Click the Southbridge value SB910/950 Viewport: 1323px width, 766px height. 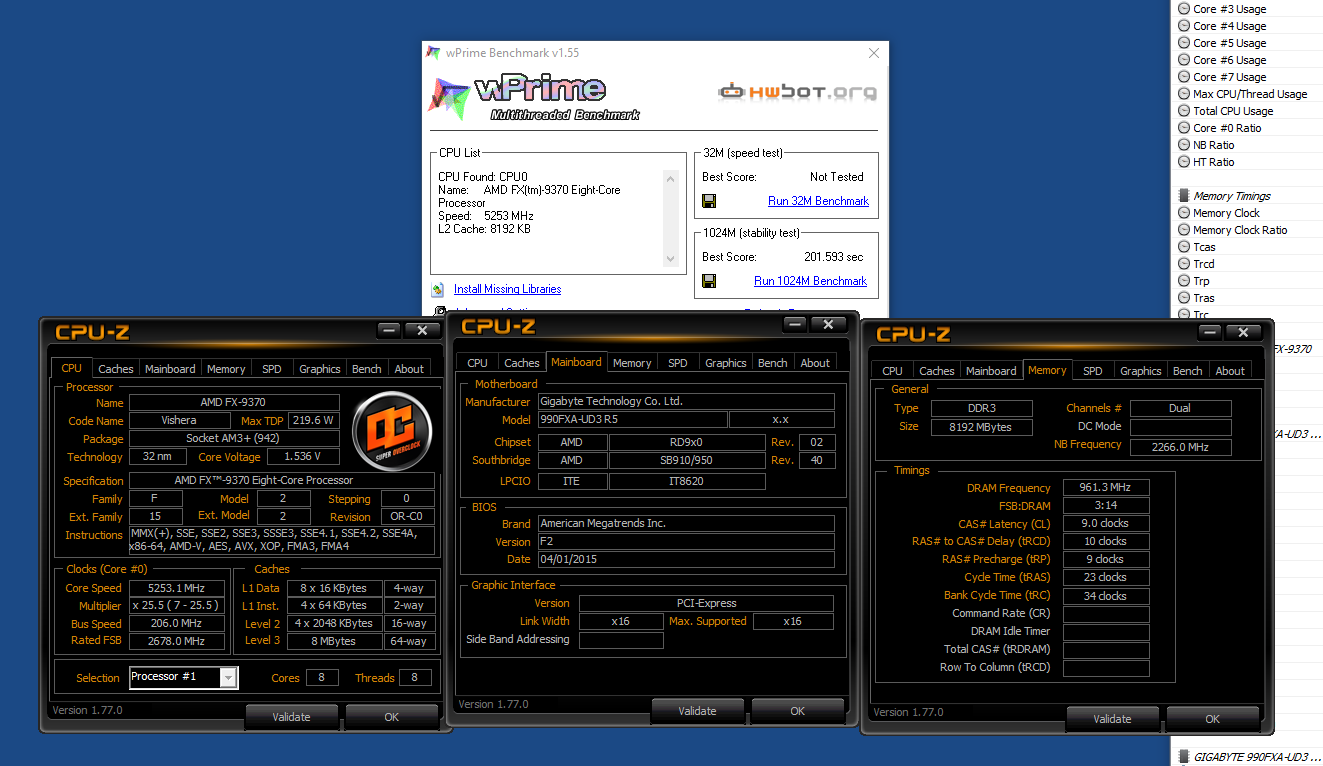[x=687, y=460]
